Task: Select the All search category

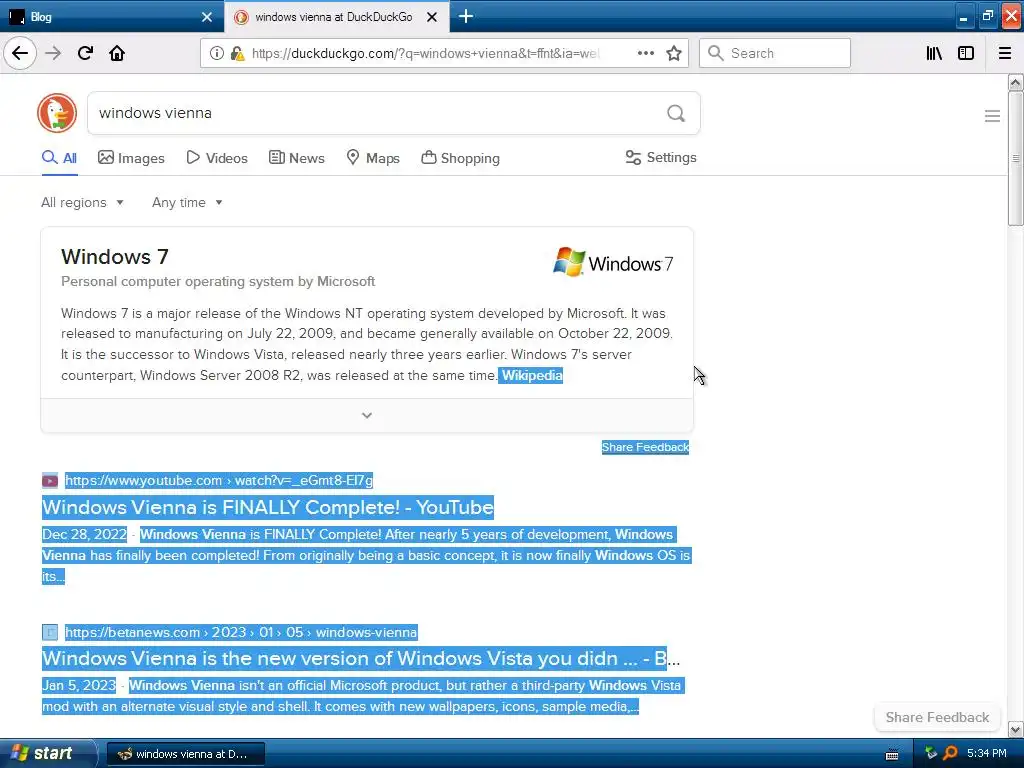Action: point(59,158)
